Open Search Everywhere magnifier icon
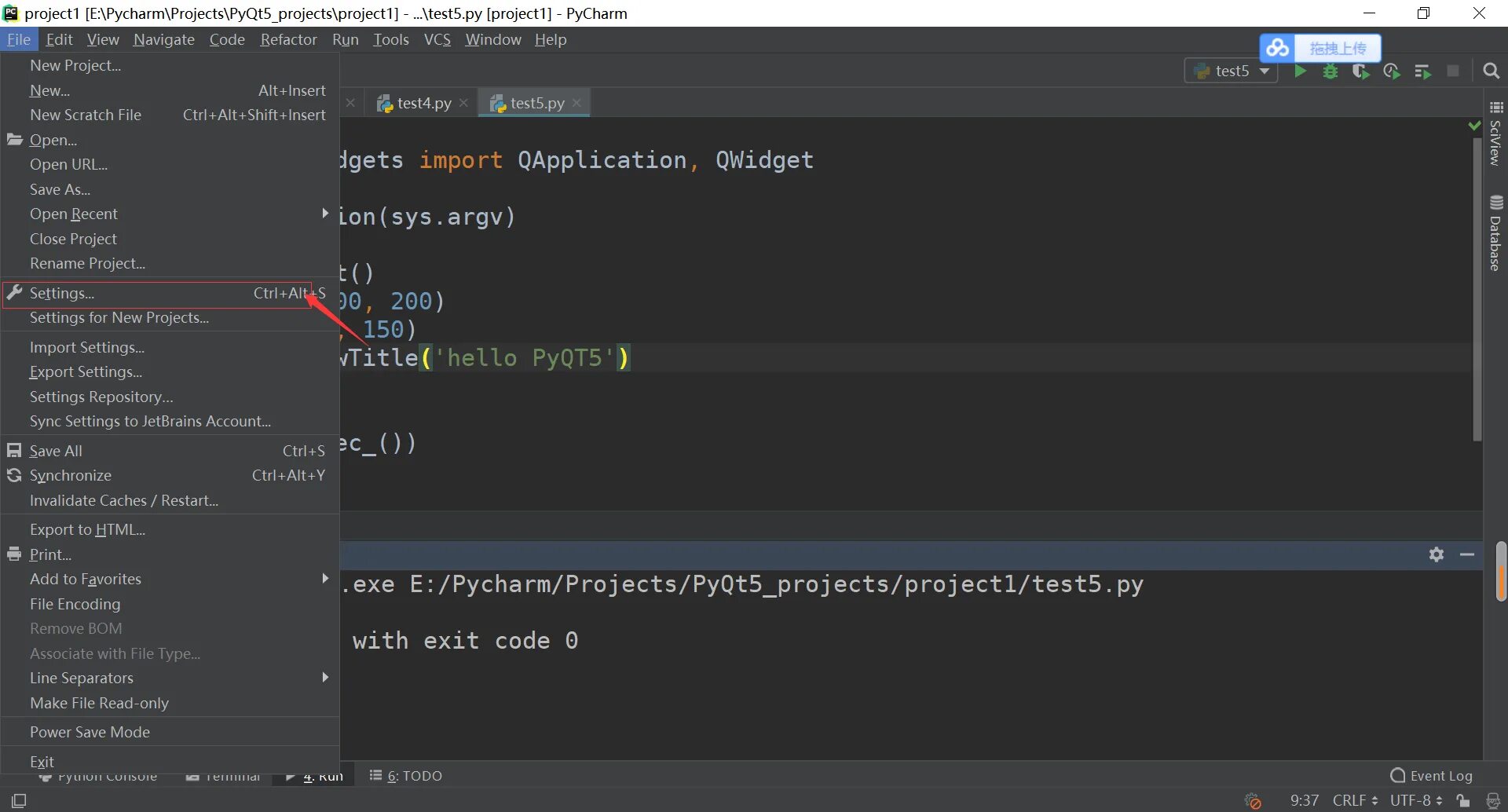The image size is (1508, 812). click(1491, 71)
